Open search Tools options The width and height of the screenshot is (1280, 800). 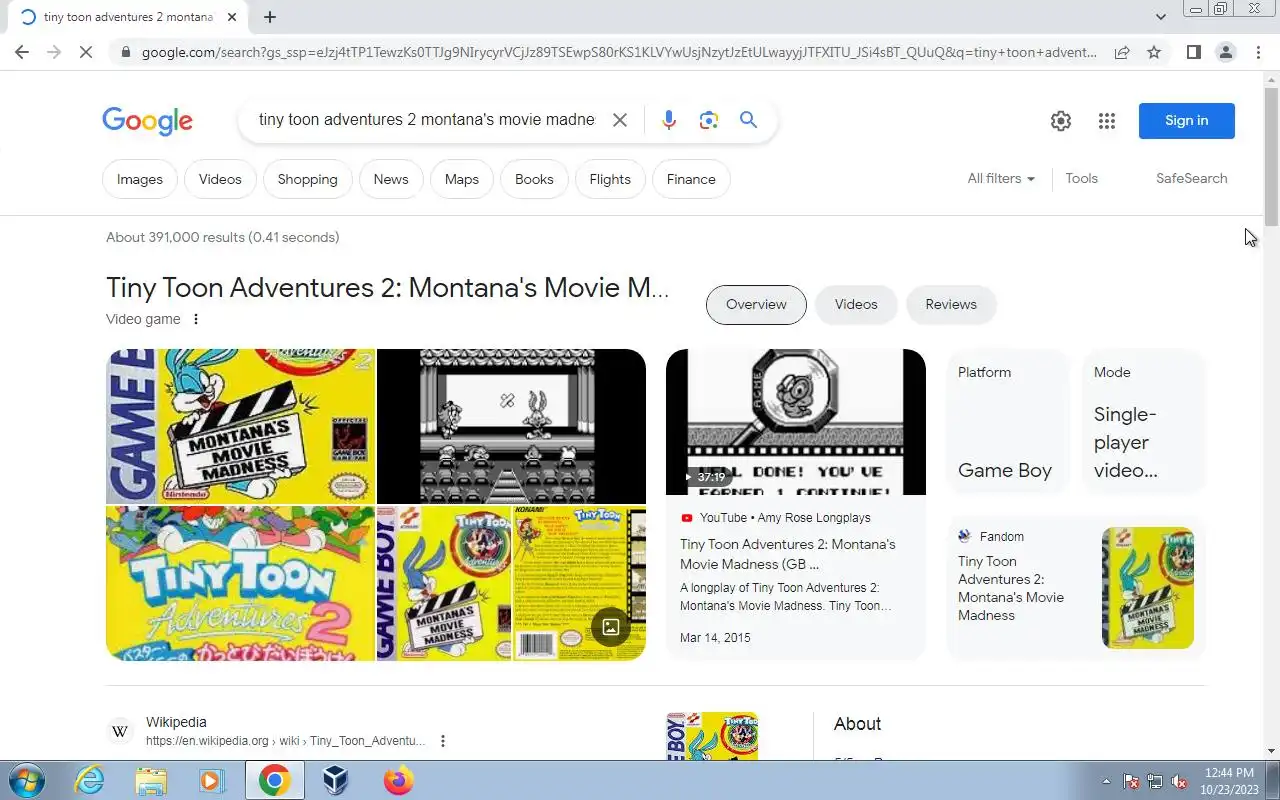point(1081,178)
